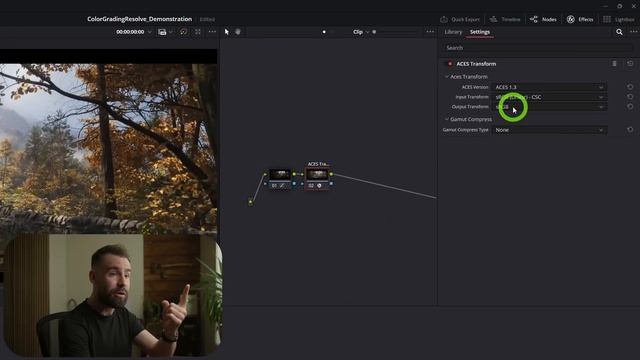640x360 pixels.
Task: Click the first node's green RGB output
Action: point(294,175)
